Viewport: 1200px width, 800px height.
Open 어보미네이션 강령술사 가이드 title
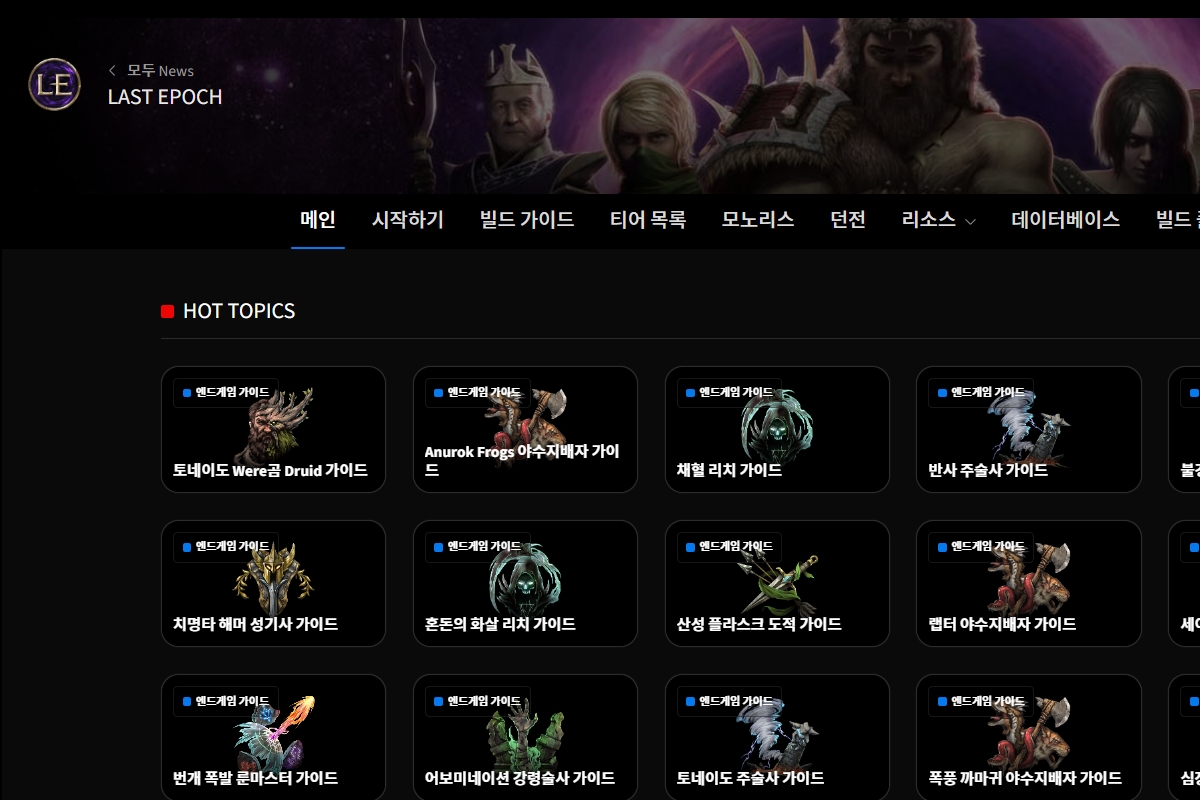(x=520, y=778)
